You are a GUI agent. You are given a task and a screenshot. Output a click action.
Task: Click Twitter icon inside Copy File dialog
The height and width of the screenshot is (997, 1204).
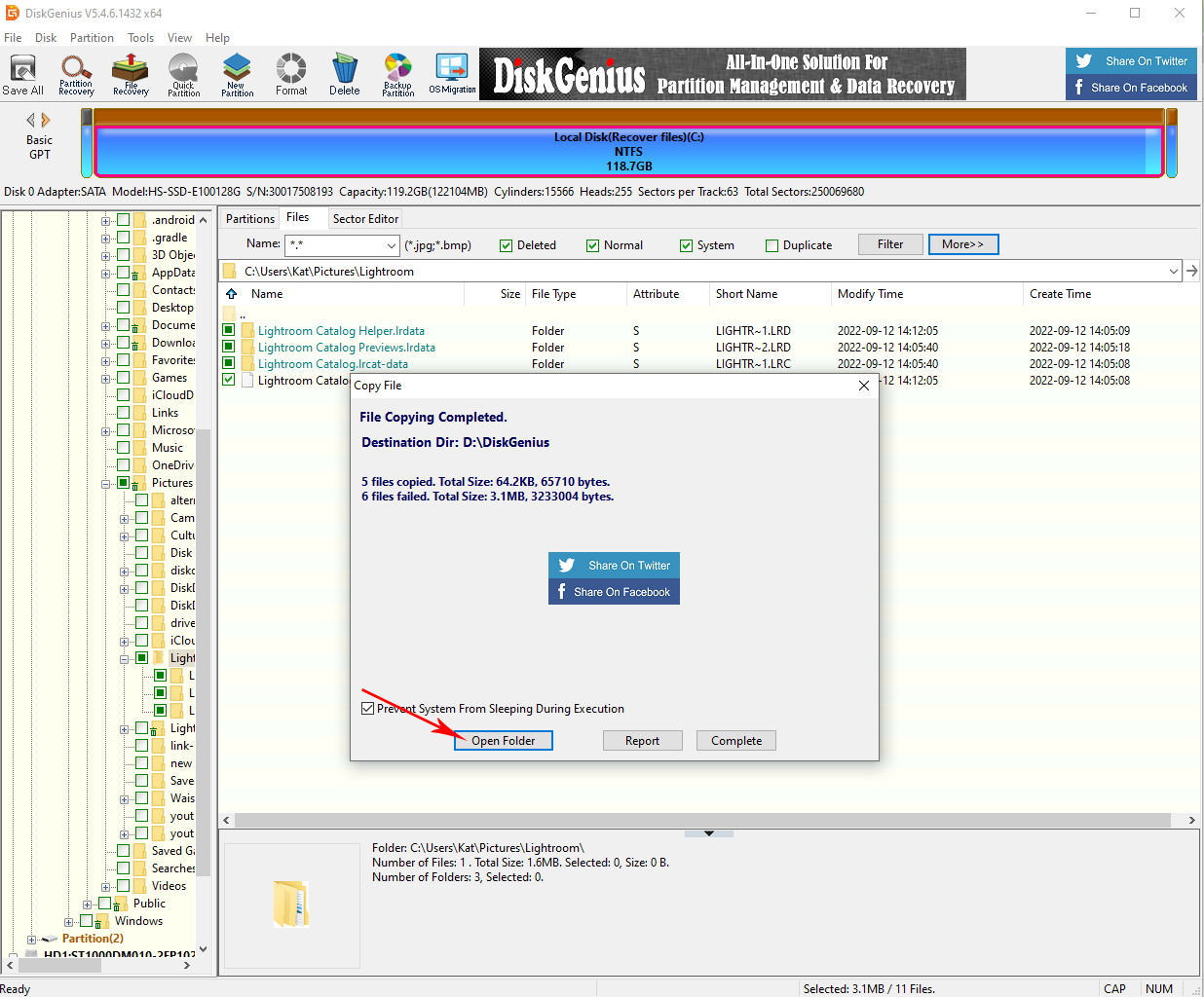[x=567, y=566]
